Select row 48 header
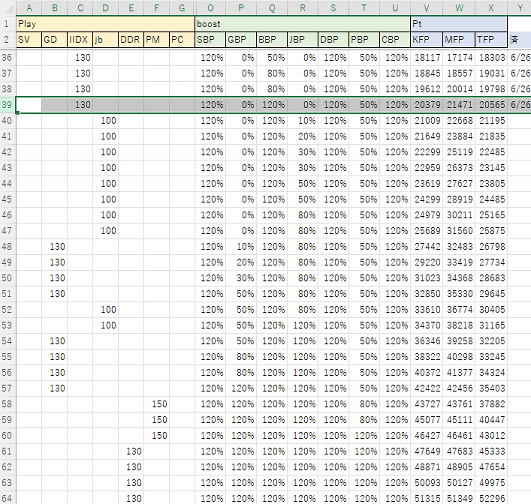Viewport: 531px width, 504px height. (7, 247)
